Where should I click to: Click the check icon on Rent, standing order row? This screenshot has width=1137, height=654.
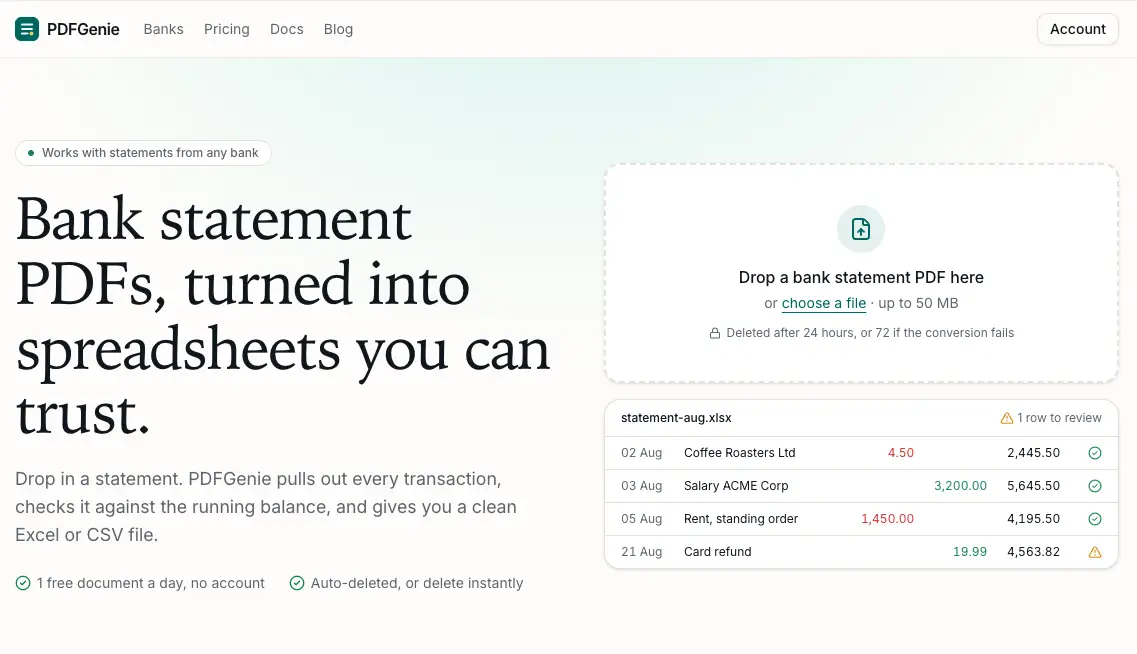pos(1095,519)
